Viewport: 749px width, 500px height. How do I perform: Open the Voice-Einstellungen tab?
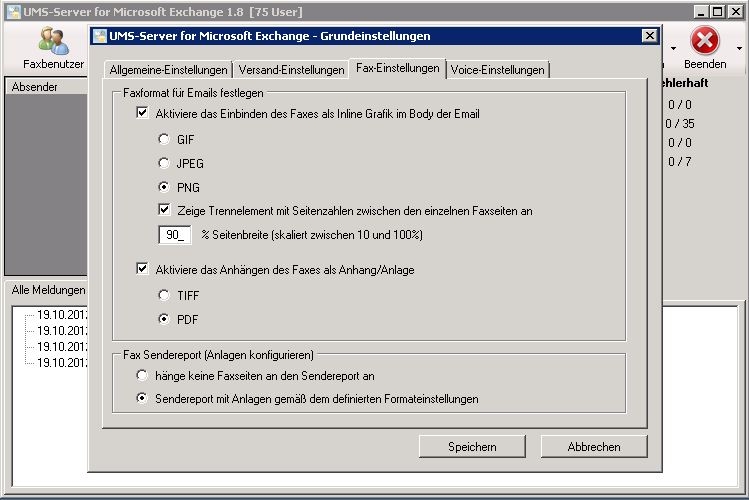(x=497, y=70)
